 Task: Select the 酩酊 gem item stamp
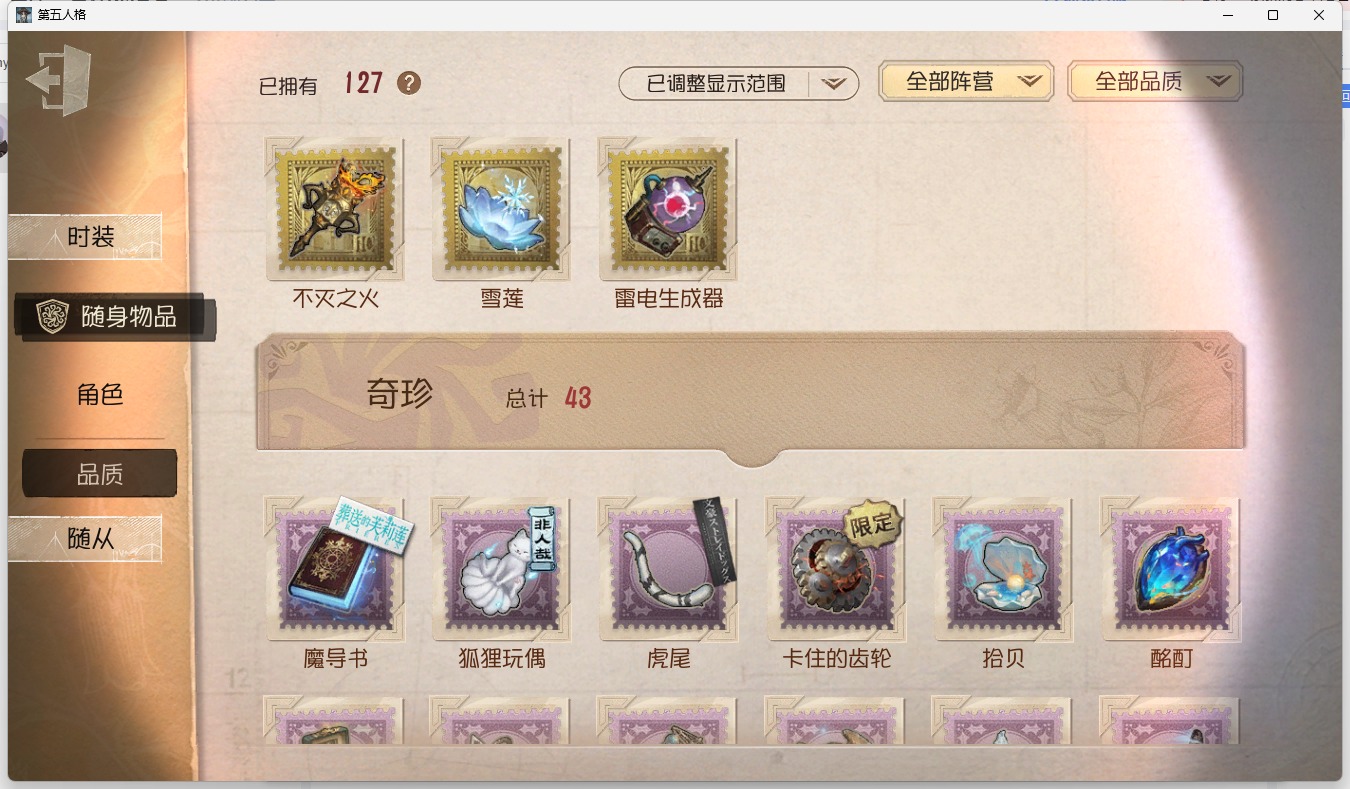(1170, 569)
